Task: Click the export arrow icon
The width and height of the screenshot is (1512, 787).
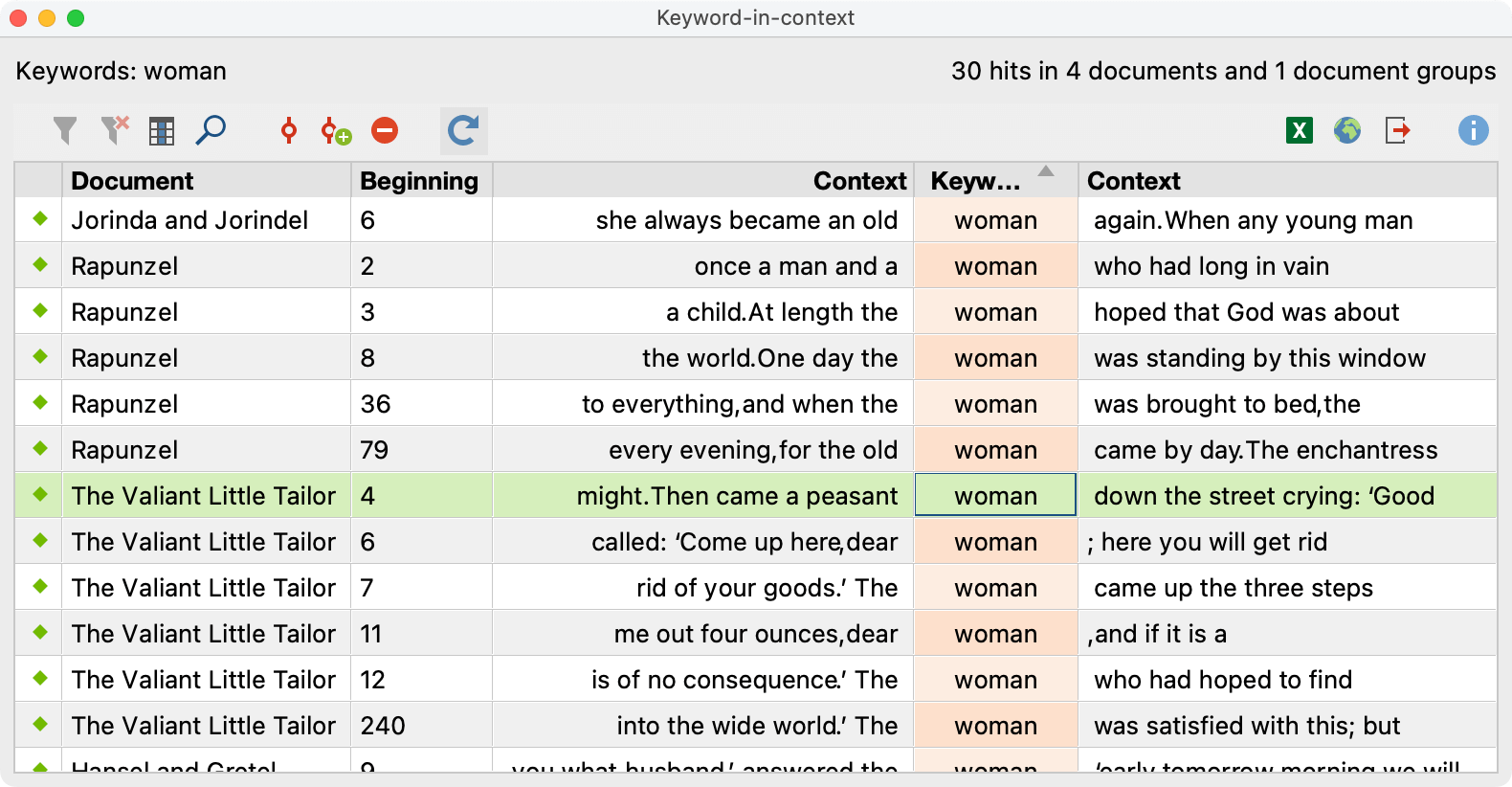Action: pyautogui.click(x=1398, y=130)
